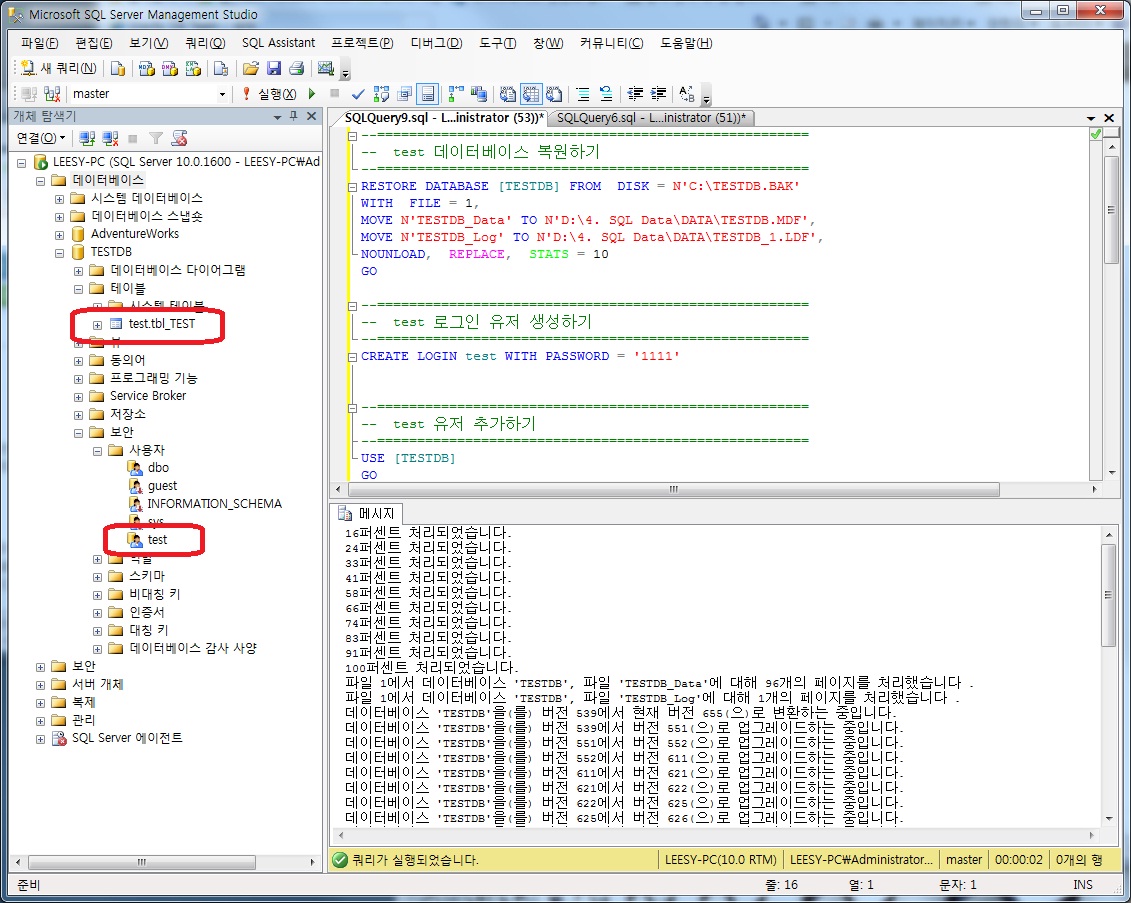
Task: Click the last Object Explorer toolbar icon
Action: [x=179, y=138]
